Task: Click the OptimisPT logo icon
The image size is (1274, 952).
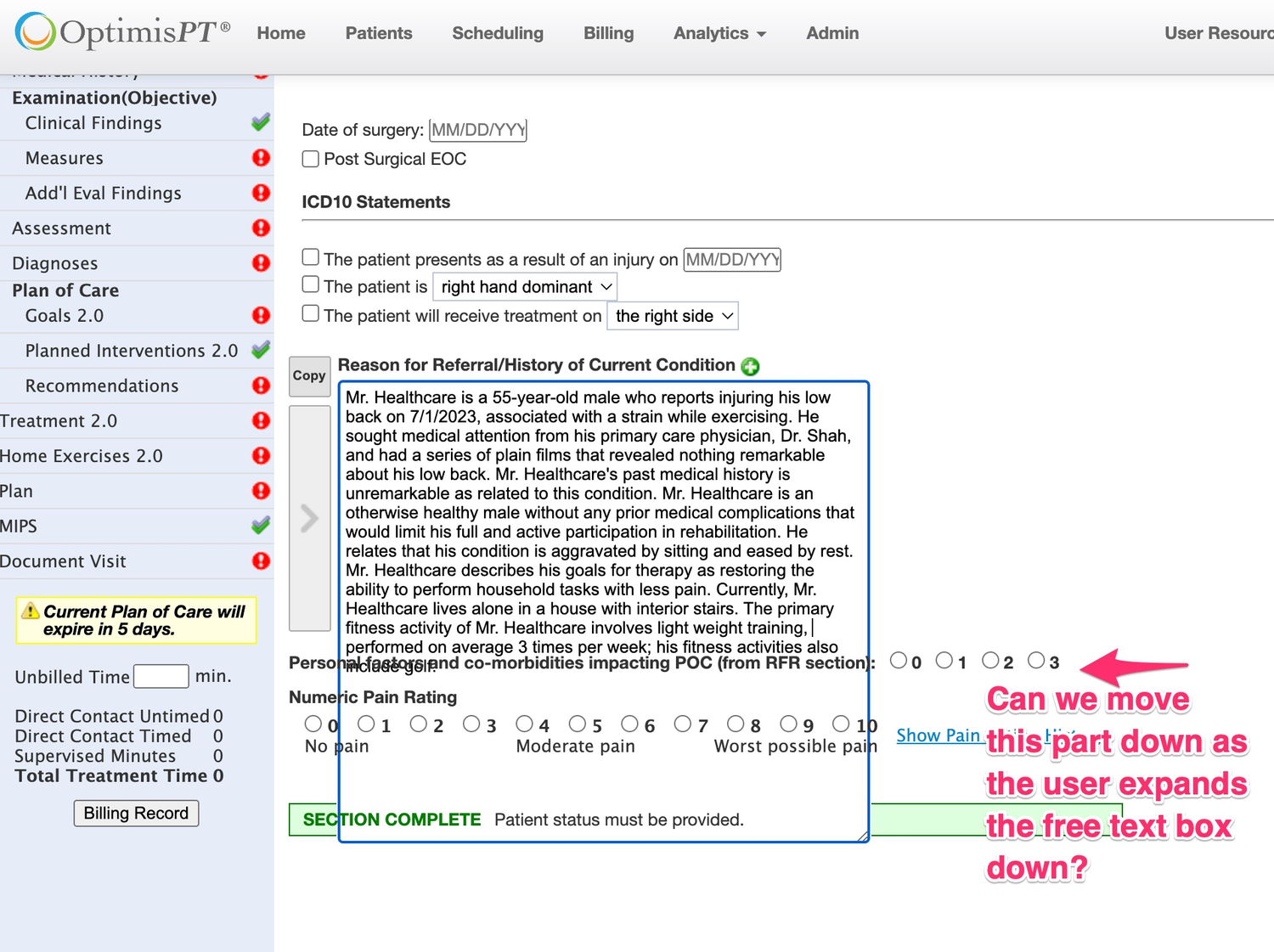Action: pos(36,32)
